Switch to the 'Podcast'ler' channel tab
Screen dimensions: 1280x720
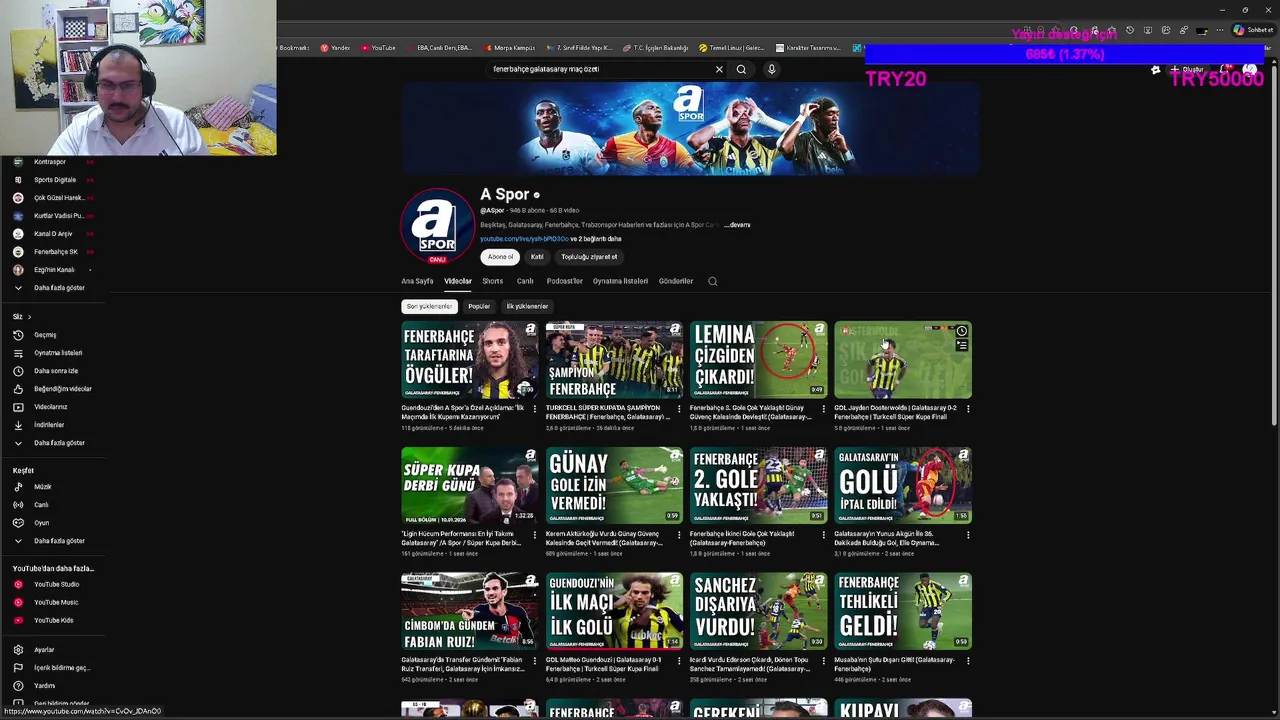pyautogui.click(x=565, y=281)
